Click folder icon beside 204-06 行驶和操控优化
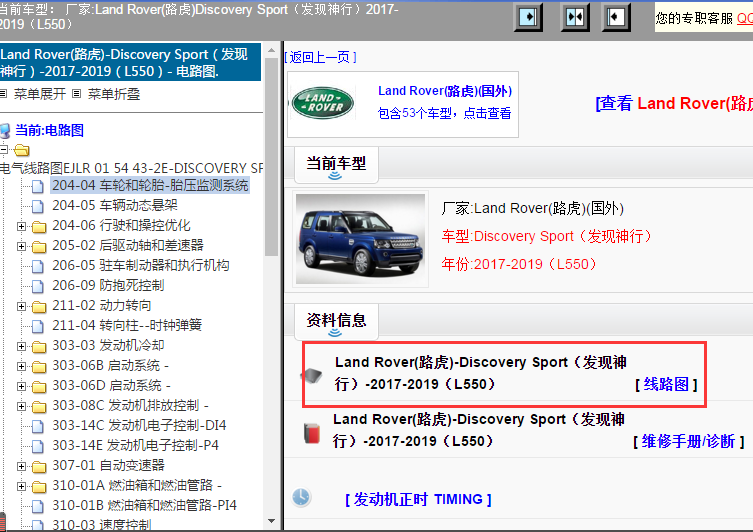 [39, 226]
